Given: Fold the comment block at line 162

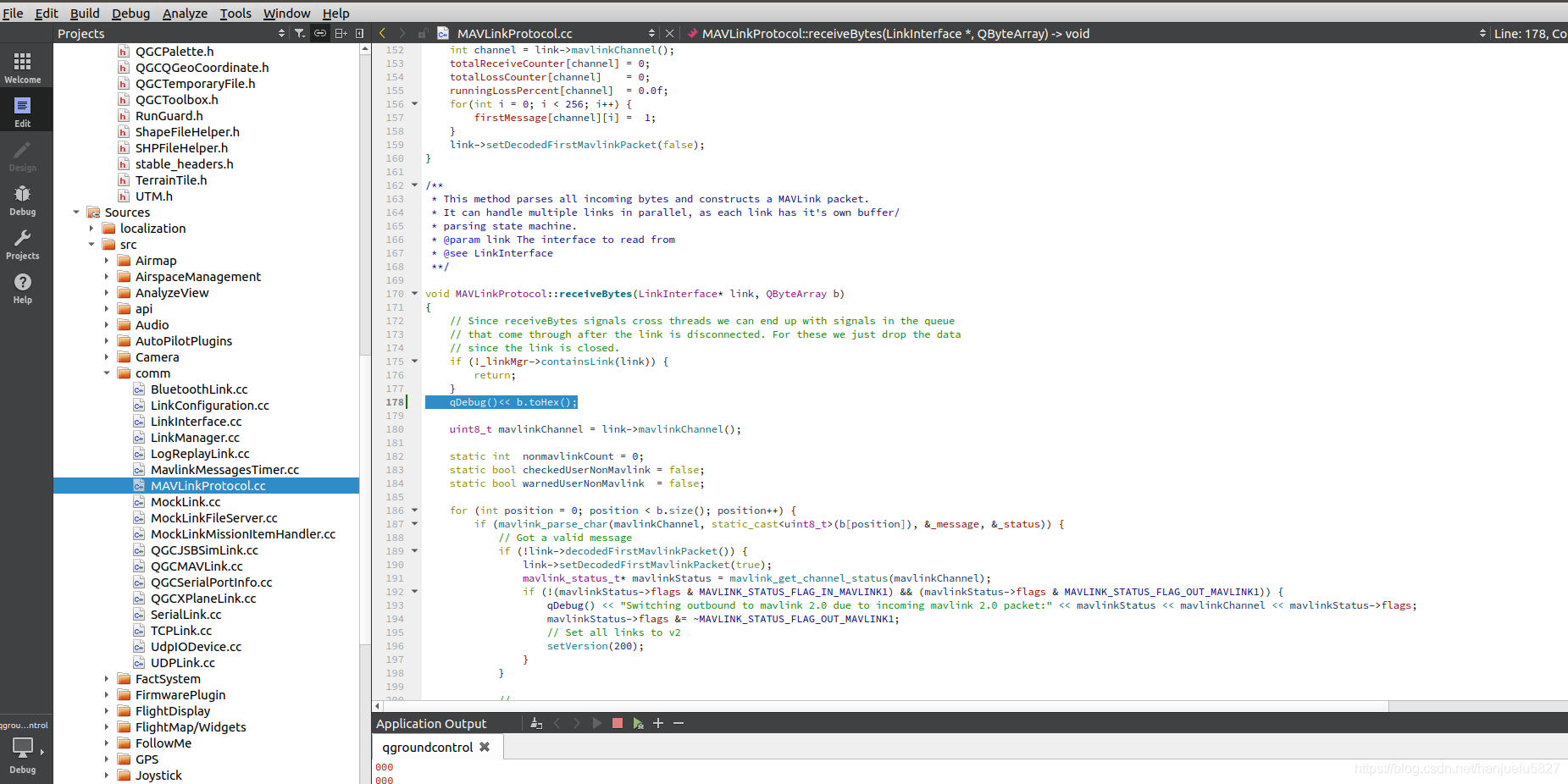Looking at the screenshot, I should 414,185.
